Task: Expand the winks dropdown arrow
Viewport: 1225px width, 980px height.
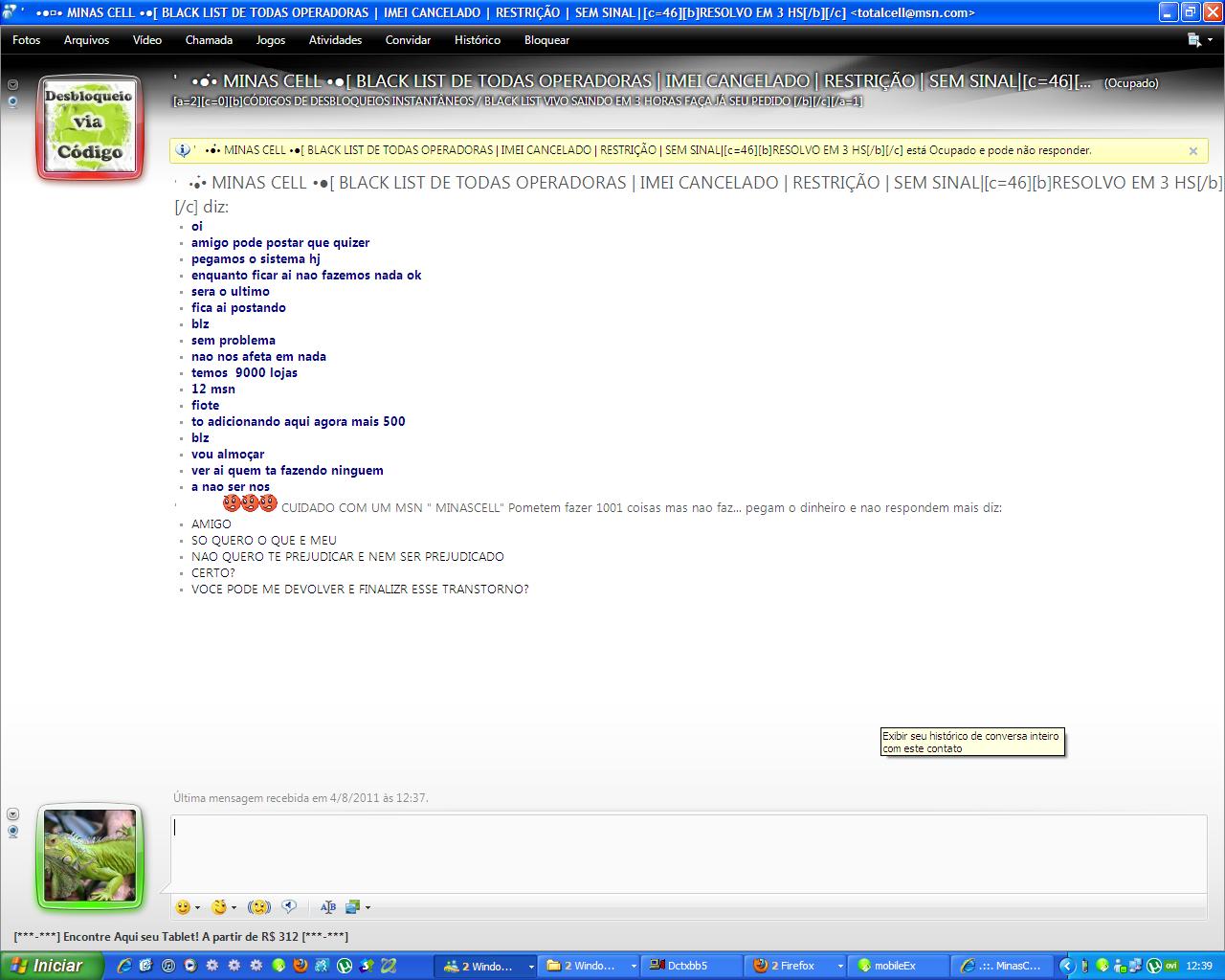Action: pos(234,908)
